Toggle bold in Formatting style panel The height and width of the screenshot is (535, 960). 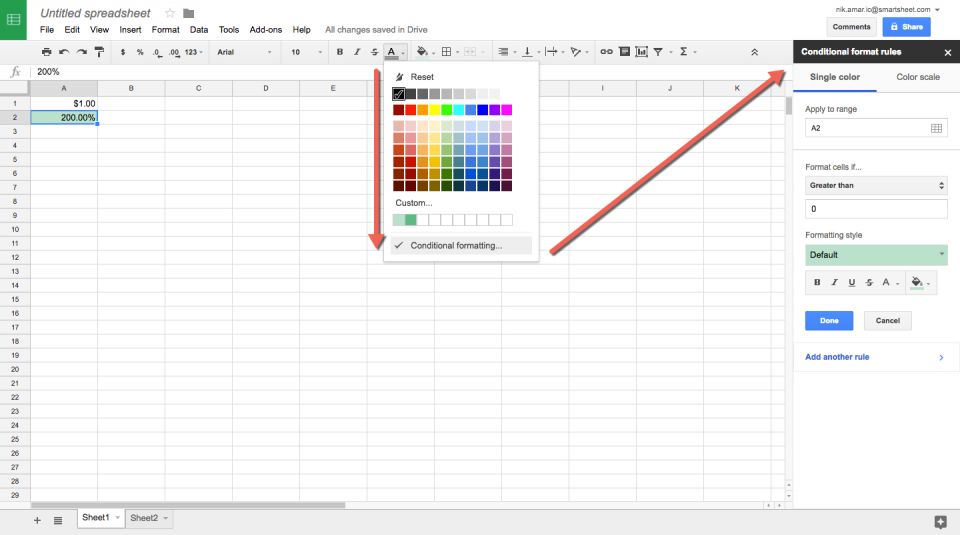click(x=817, y=283)
